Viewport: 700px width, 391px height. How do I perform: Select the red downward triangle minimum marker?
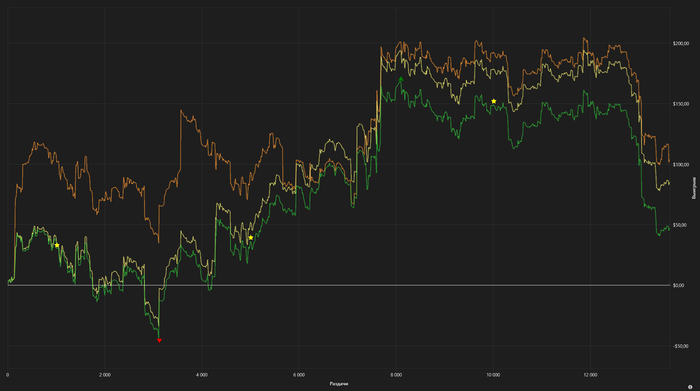point(159,341)
